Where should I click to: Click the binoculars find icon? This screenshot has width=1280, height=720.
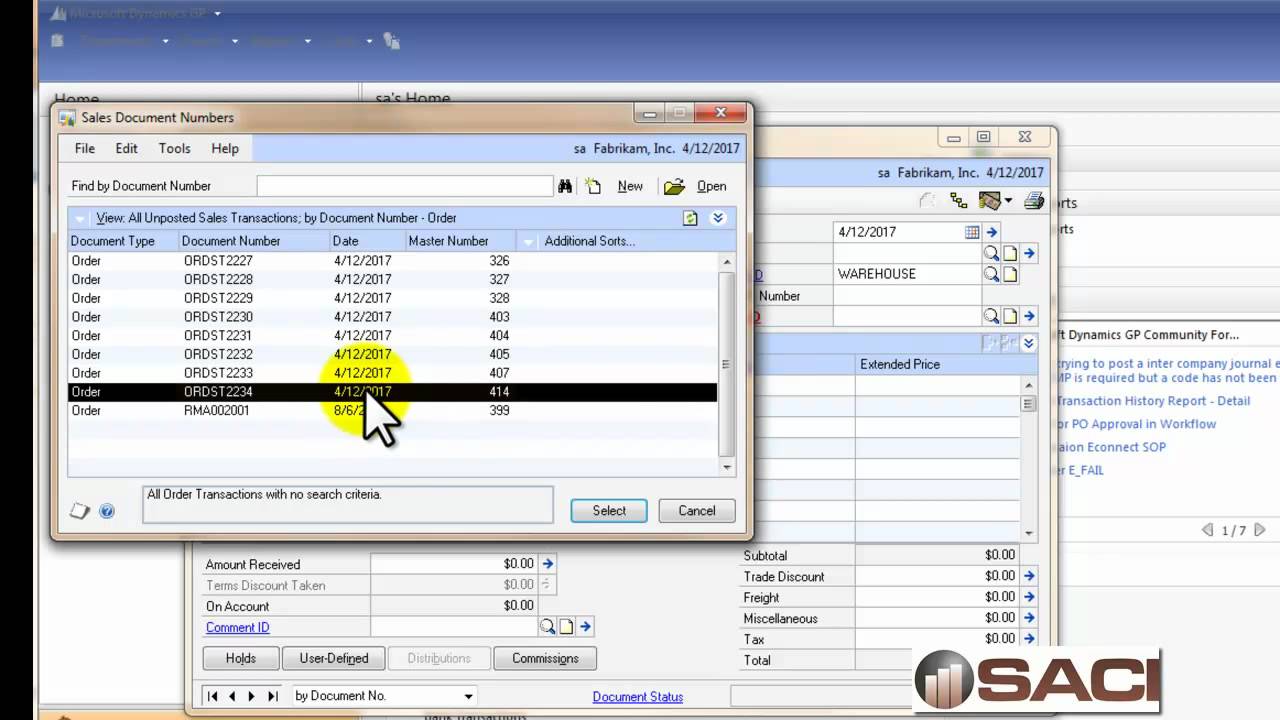click(x=565, y=186)
